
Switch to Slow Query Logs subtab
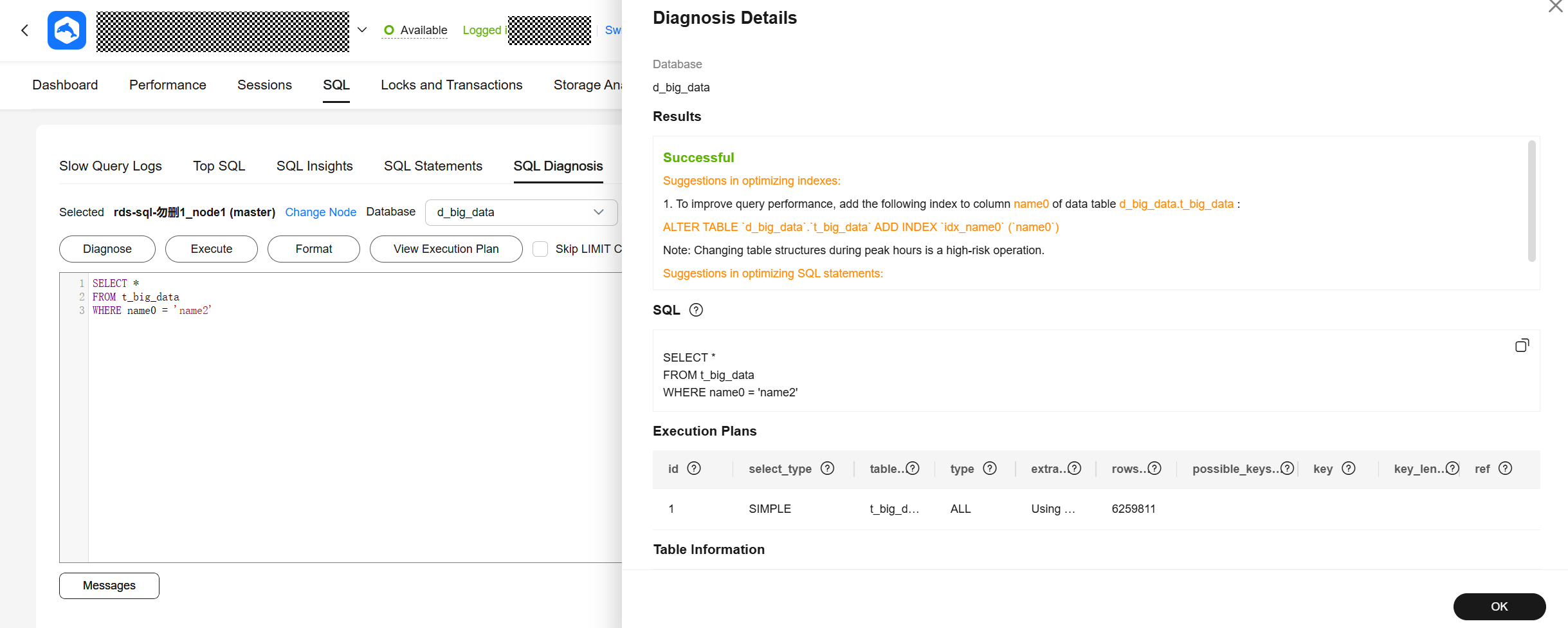111,166
